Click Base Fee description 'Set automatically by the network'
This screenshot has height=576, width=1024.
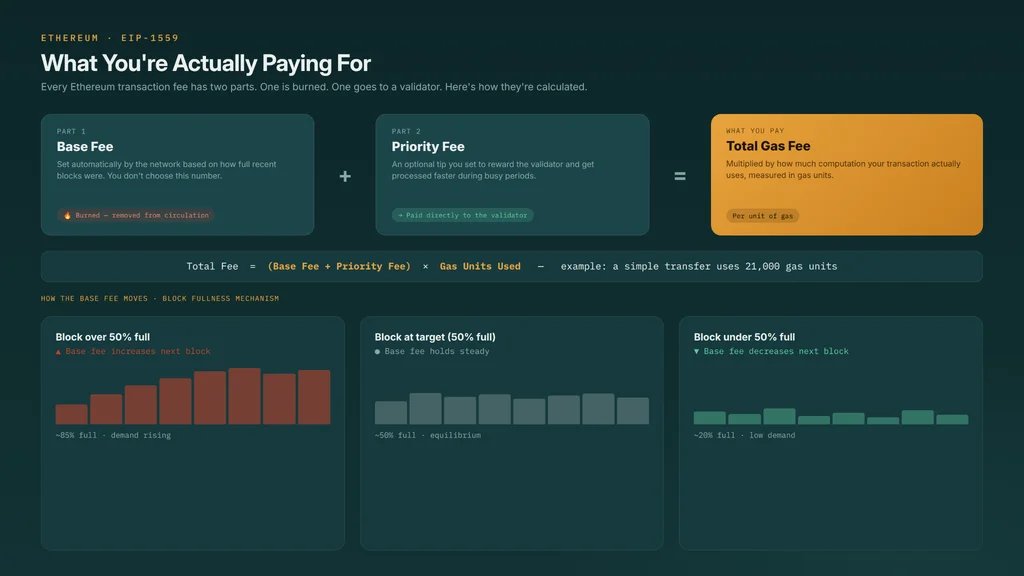[x=167, y=170]
